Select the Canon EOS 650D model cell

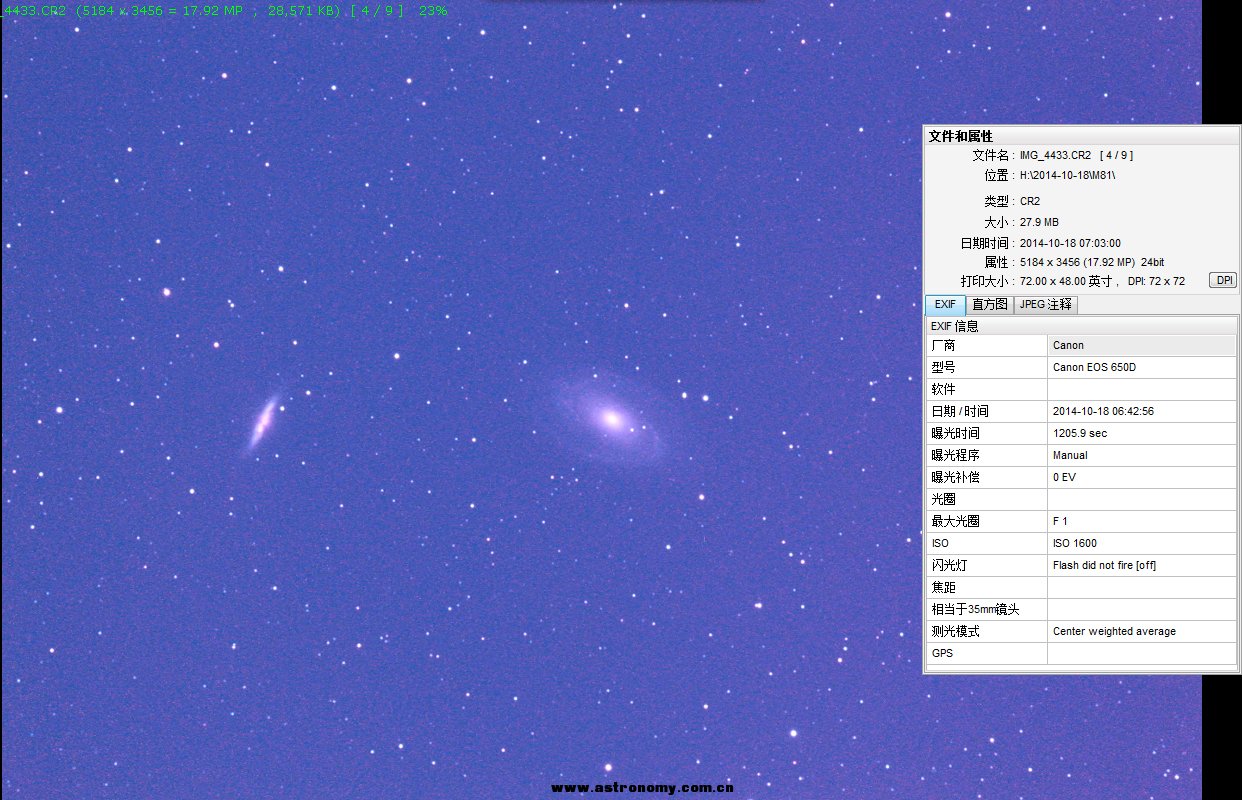(1142, 367)
